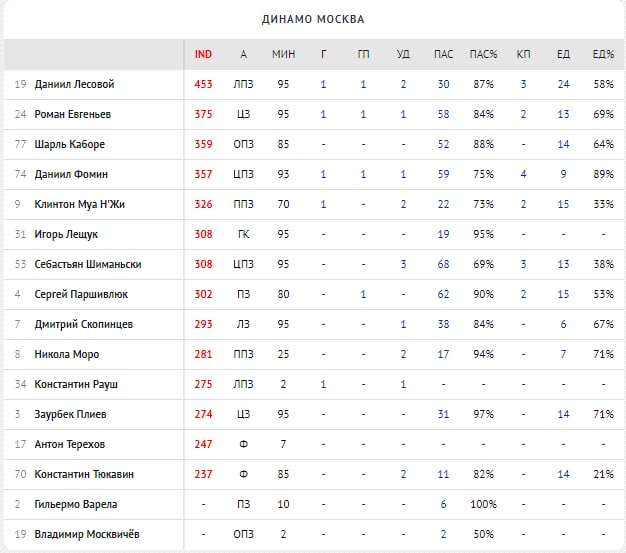Image resolution: width=626 pixels, height=553 pixels.
Task: Click IND value 281 for Моро
Action: pyautogui.click(x=203, y=354)
